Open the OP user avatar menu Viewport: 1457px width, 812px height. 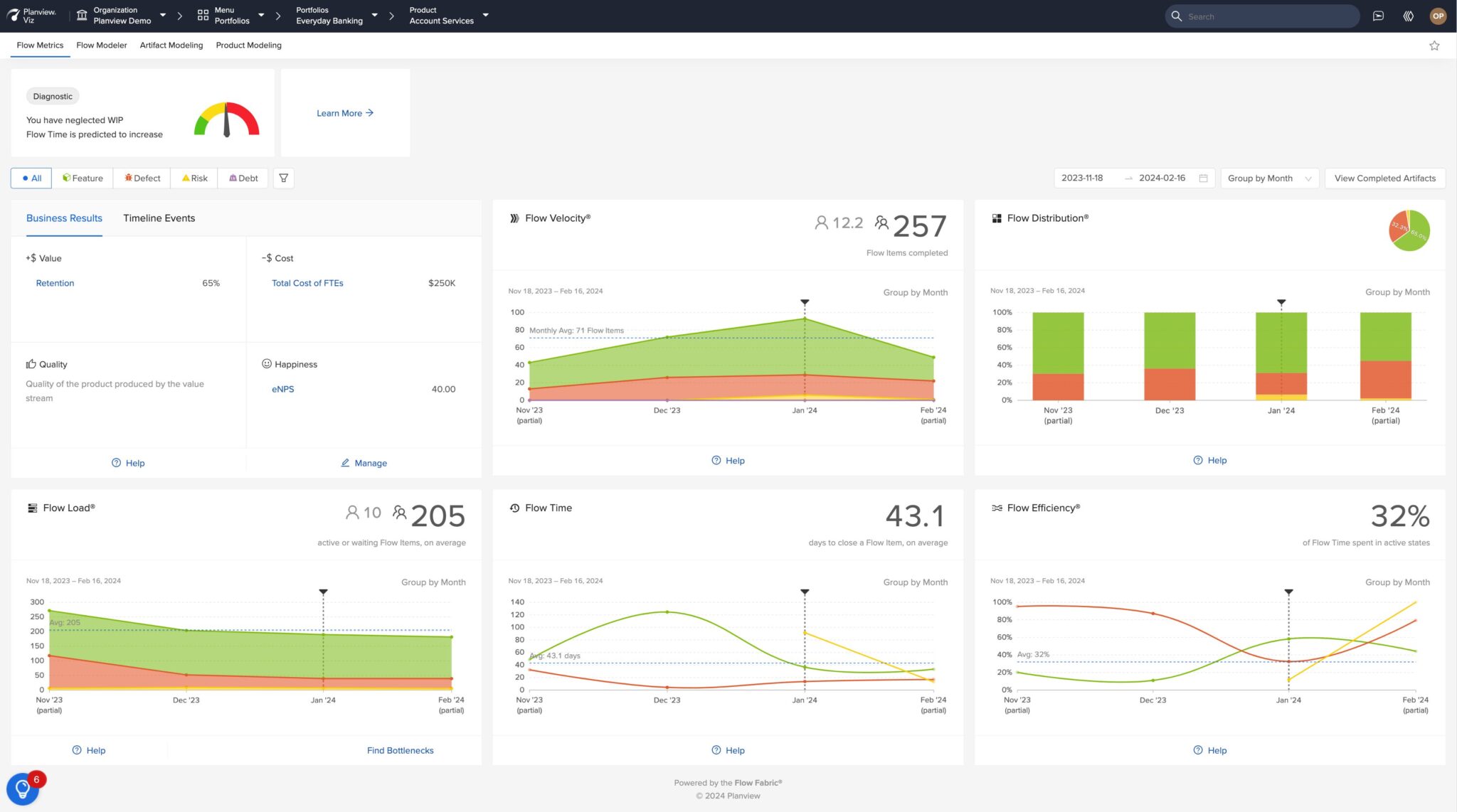click(1438, 16)
